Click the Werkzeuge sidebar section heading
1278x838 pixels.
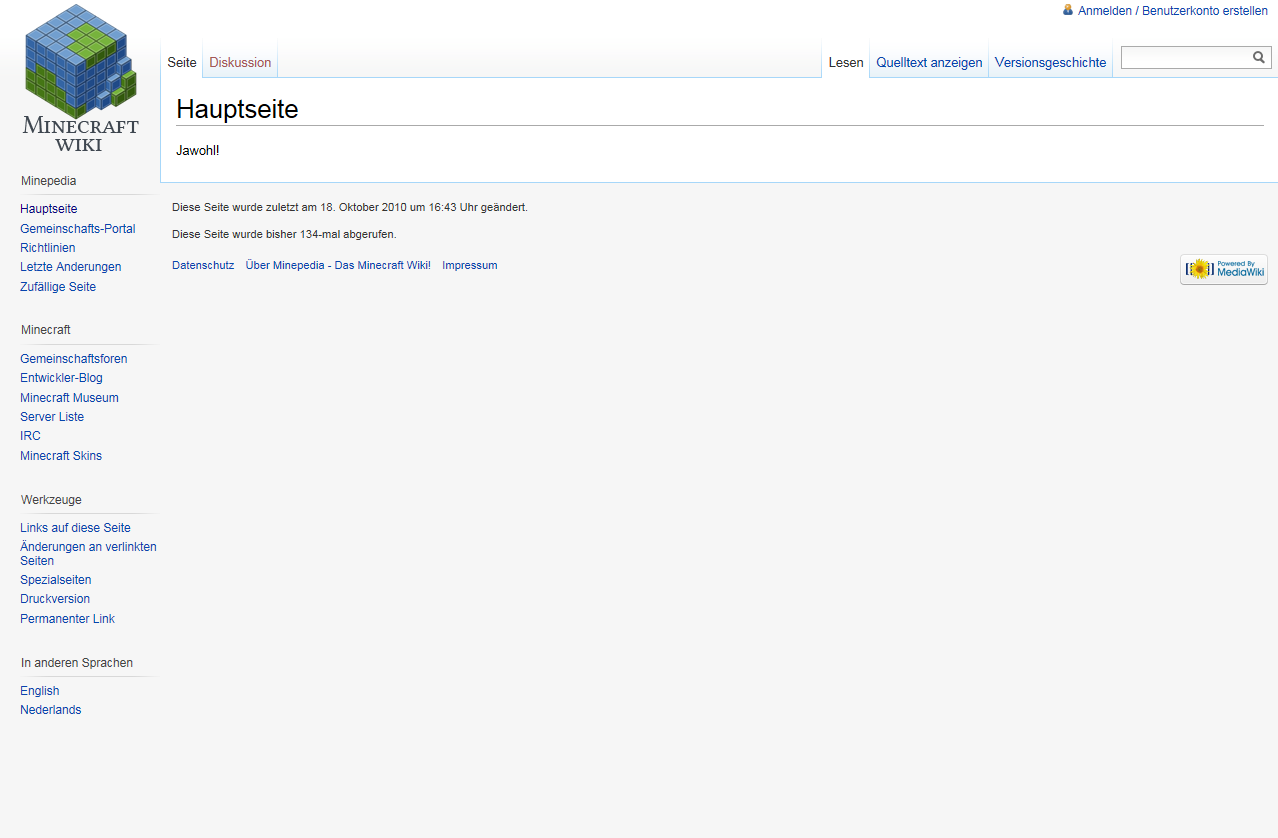(51, 500)
